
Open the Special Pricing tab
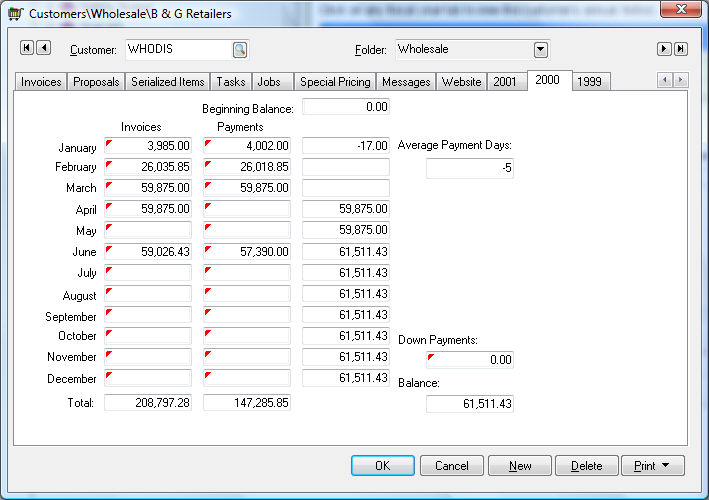335,82
